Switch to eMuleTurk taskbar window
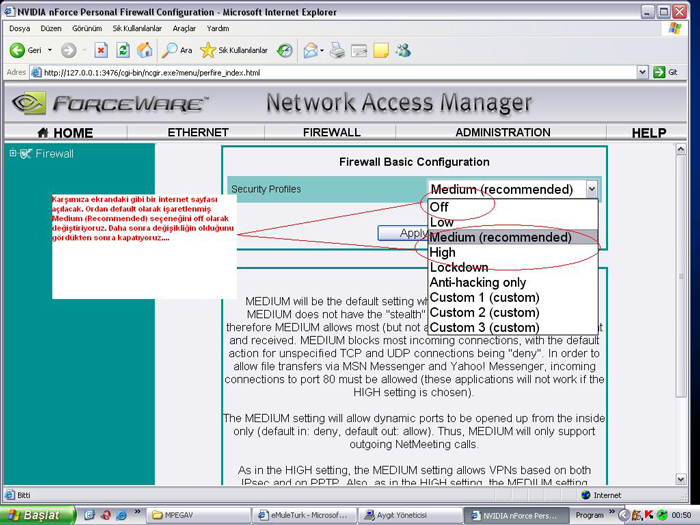This screenshot has height=525, width=700. [x=306, y=515]
